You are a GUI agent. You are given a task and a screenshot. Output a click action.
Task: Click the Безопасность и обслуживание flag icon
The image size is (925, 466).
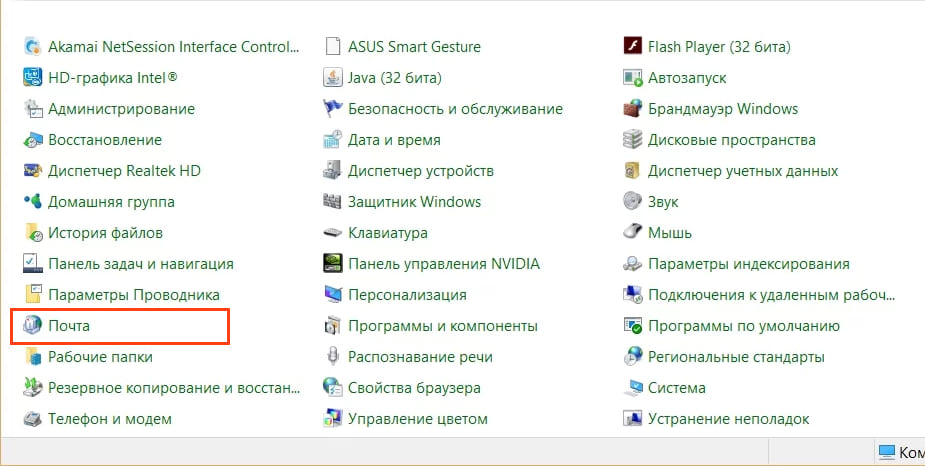click(333, 109)
